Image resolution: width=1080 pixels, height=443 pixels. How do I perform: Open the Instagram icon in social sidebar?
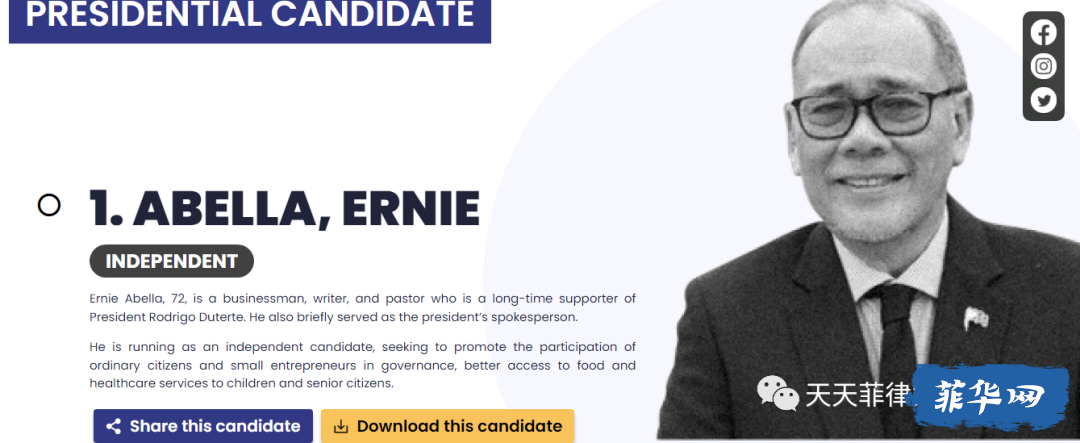click(1043, 66)
